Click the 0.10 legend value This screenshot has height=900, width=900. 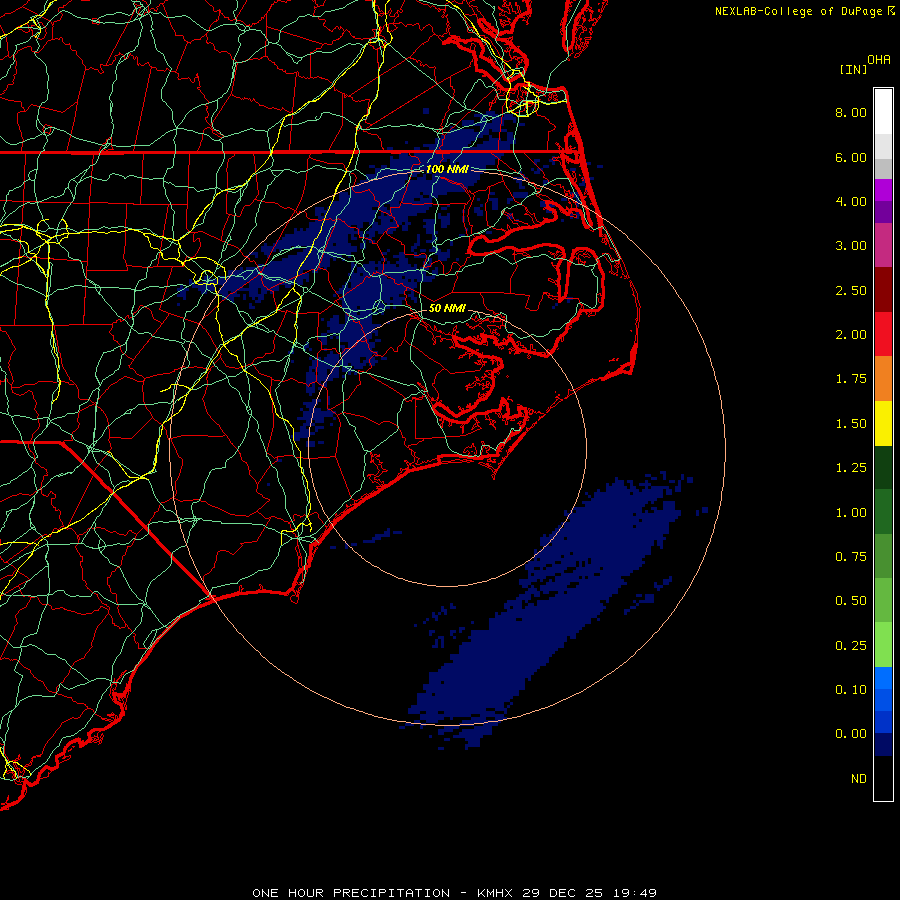[851, 690]
